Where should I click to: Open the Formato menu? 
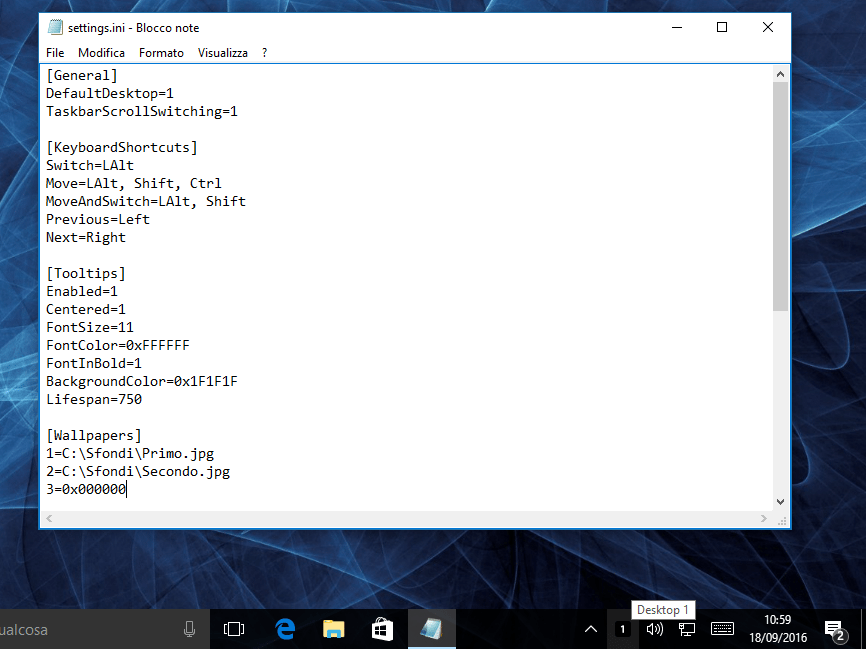click(x=161, y=52)
